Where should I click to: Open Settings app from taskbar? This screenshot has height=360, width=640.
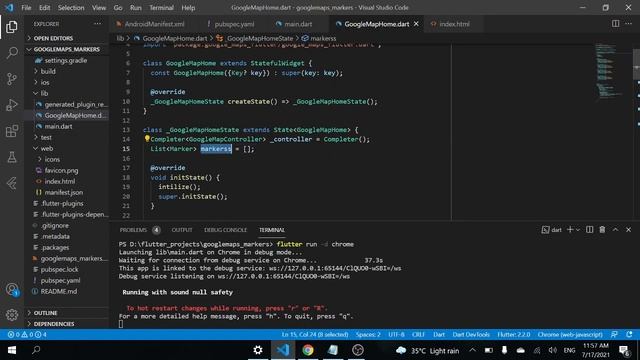pos(258,350)
